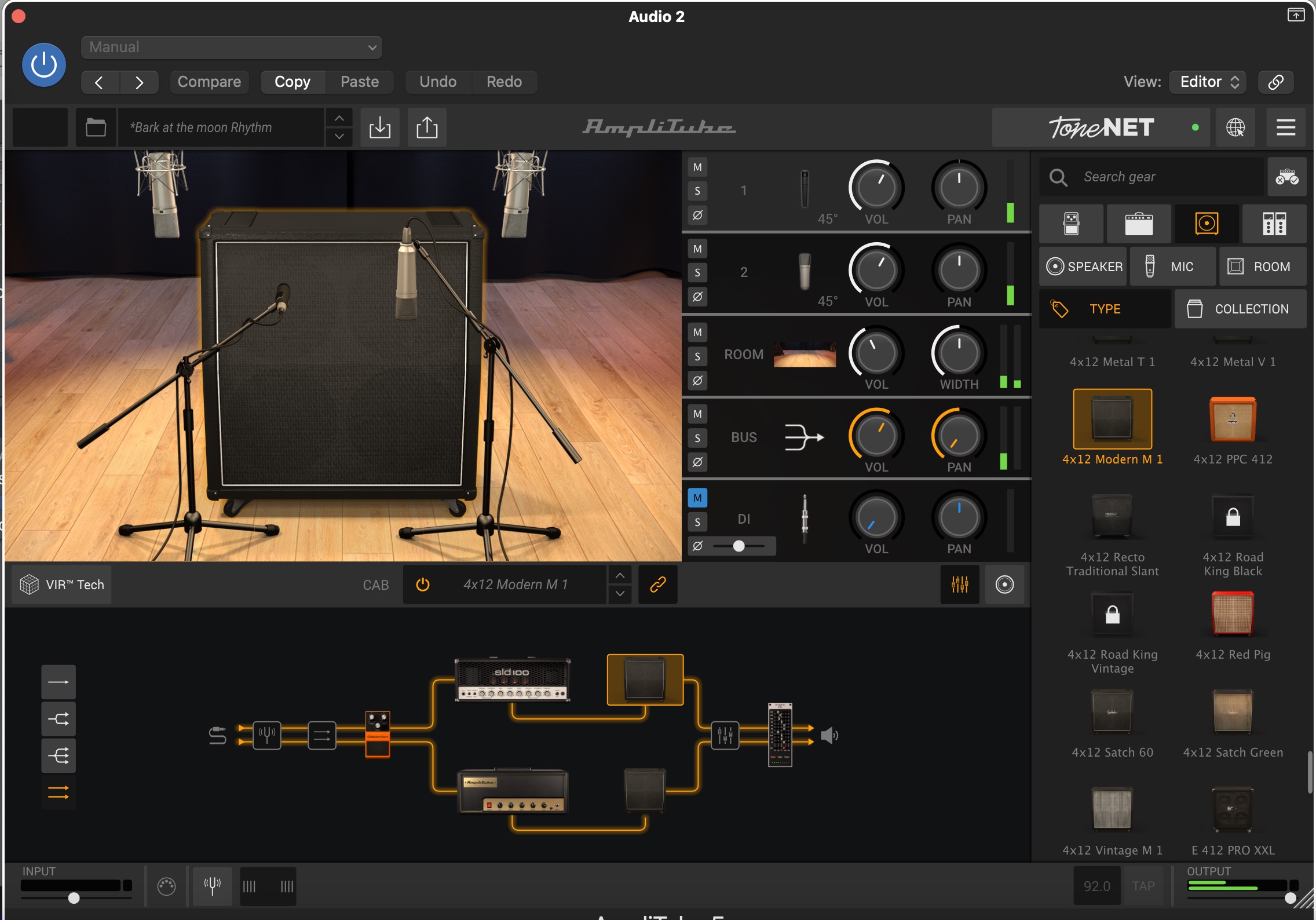Solo the DI channel
Image resolution: width=1316 pixels, height=920 pixels.
pyautogui.click(x=697, y=523)
